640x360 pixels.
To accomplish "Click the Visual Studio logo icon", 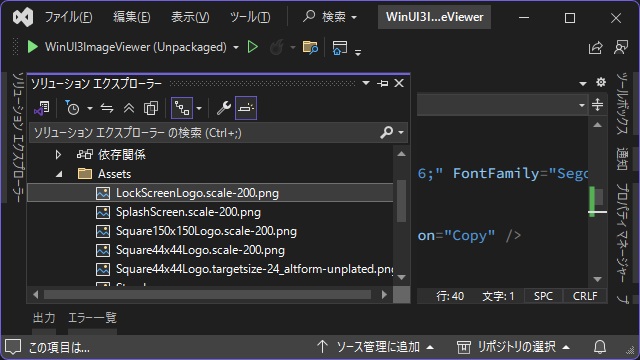I will pyautogui.click(x=23, y=18).
